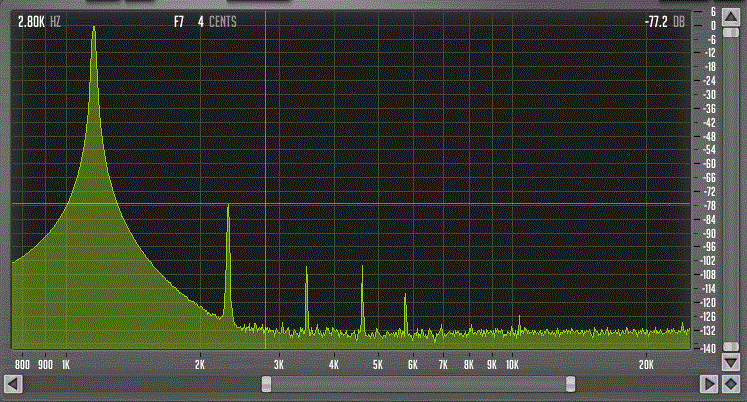747x402 pixels.
Task: Click the second harmonic peak near -78 dB
Action: coord(228,206)
